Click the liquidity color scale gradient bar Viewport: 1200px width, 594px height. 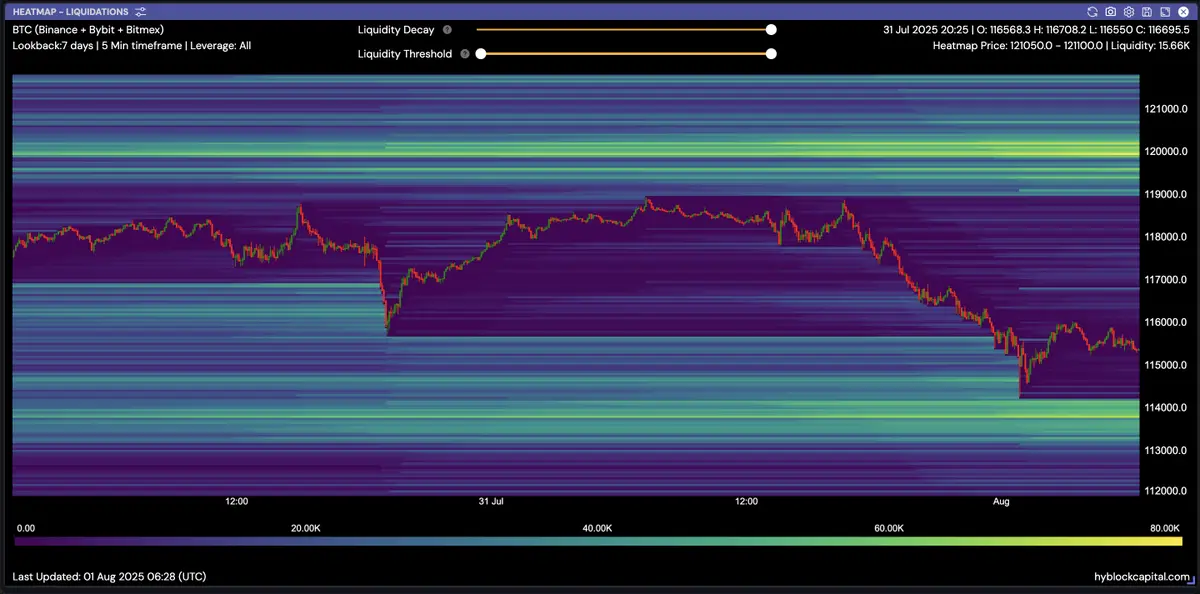coord(599,541)
